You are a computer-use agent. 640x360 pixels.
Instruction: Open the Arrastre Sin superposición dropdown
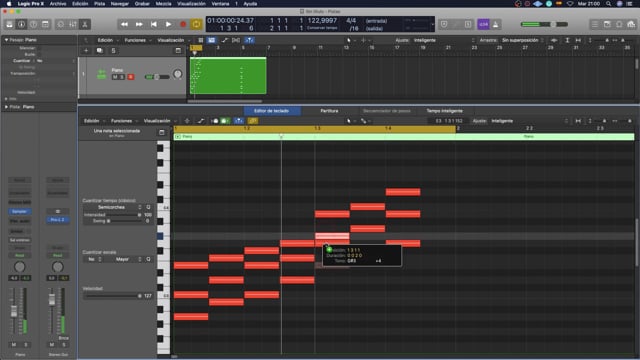[x=522, y=40]
